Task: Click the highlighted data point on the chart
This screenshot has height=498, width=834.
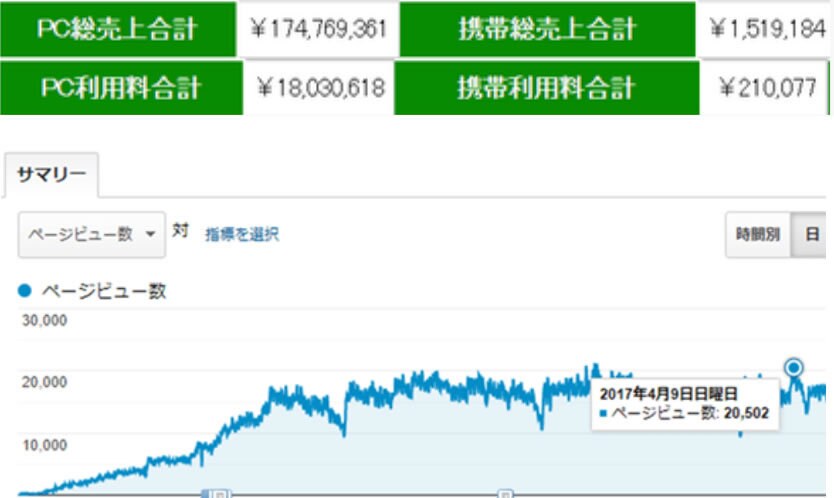Action: click(x=794, y=368)
